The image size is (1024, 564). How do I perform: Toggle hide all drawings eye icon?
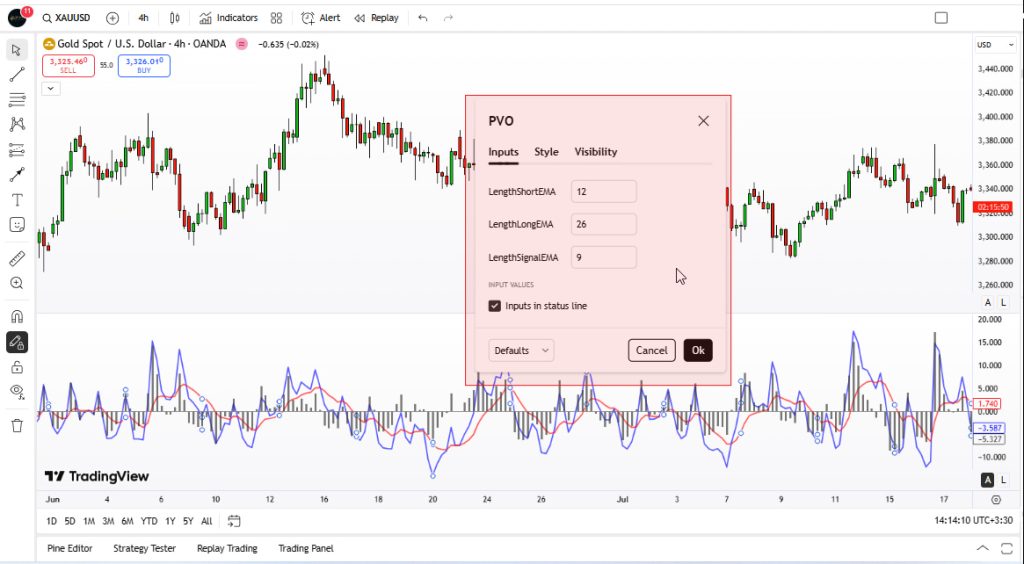[17, 392]
